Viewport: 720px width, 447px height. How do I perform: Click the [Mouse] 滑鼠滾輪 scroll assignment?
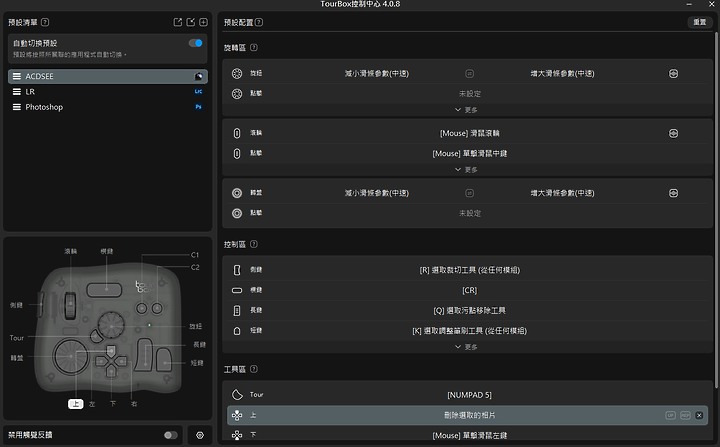tap(469, 133)
